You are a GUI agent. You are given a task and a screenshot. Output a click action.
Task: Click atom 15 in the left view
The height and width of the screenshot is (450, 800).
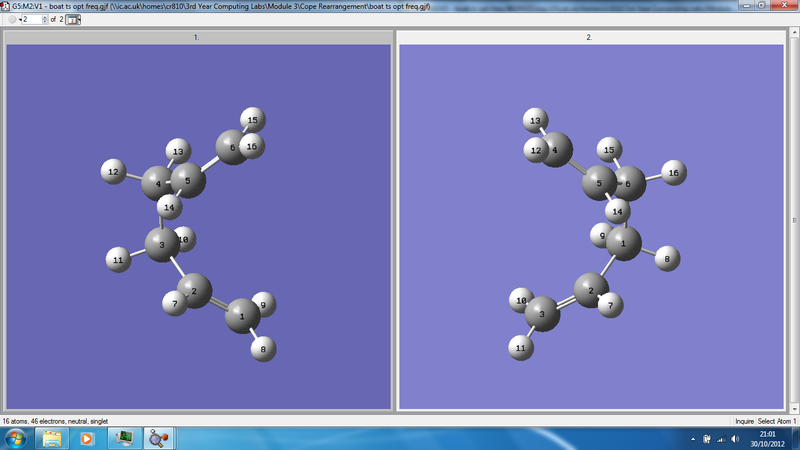pos(253,120)
